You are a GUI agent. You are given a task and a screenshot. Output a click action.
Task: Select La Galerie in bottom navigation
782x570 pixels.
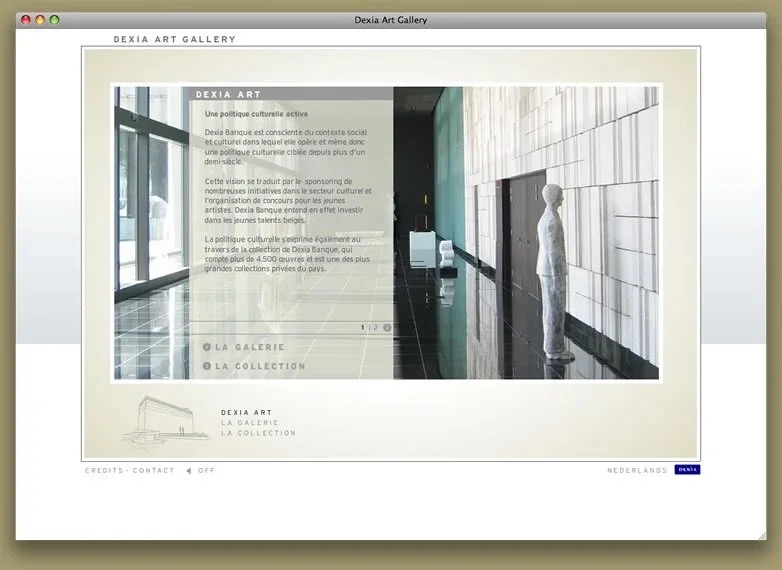click(x=250, y=422)
